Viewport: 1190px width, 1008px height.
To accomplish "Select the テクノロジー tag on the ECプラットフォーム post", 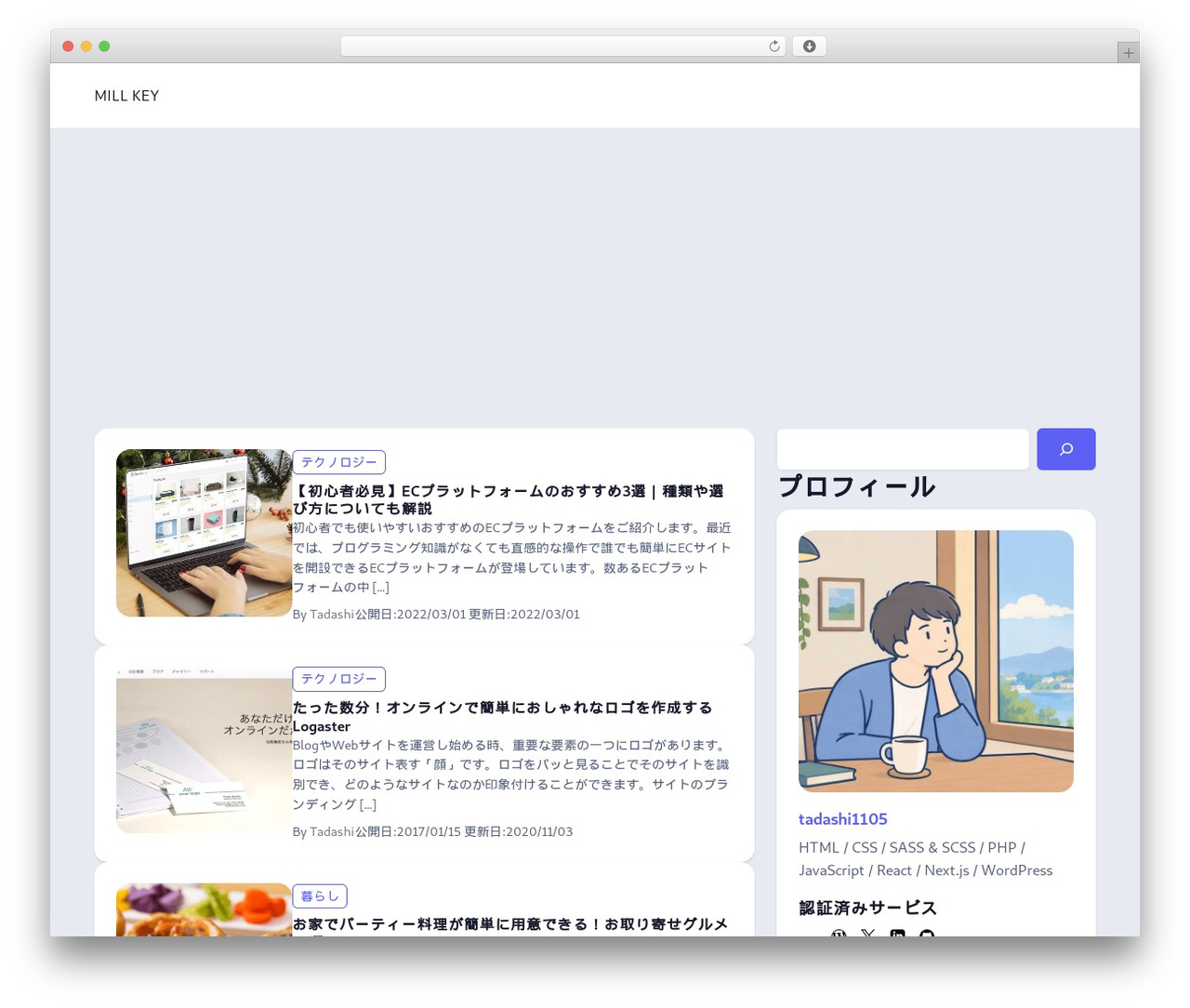I will point(338,462).
